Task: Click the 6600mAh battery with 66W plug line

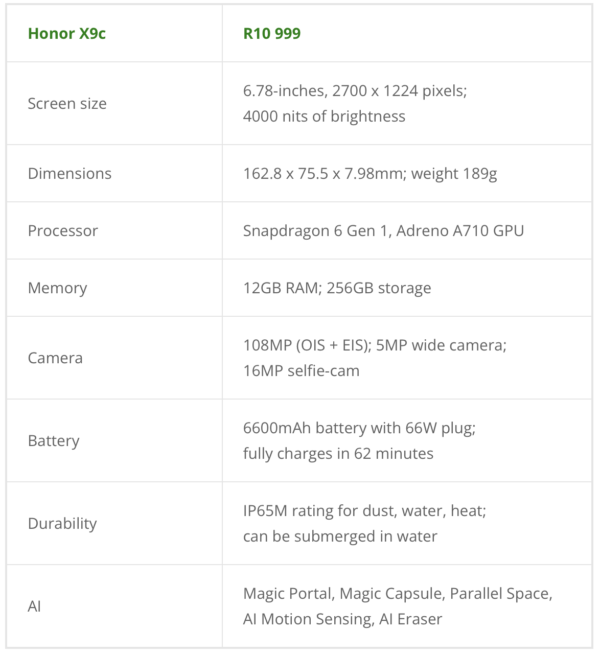Action: tap(359, 428)
